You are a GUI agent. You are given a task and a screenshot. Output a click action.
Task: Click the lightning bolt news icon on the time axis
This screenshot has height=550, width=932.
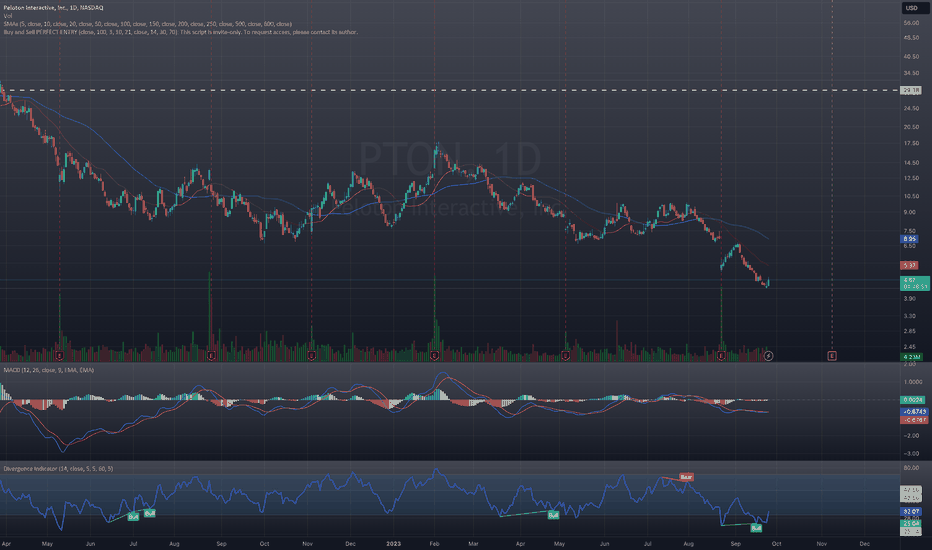pos(768,356)
